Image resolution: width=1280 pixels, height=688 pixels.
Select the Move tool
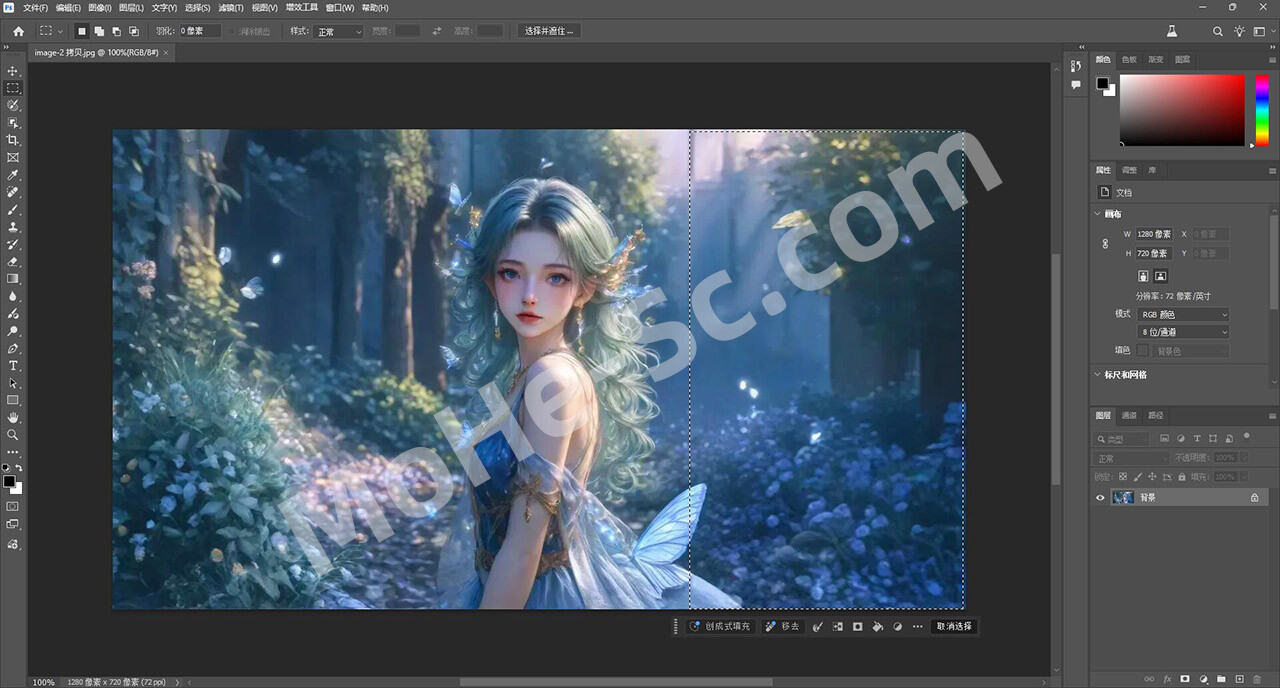pyautogui.click(x=13, y=71)
